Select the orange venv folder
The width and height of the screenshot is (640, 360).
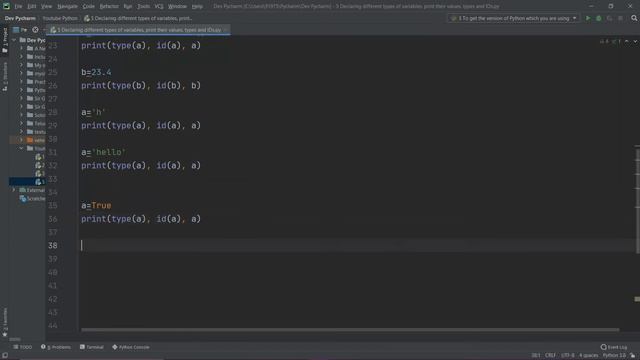pos(36,140)
